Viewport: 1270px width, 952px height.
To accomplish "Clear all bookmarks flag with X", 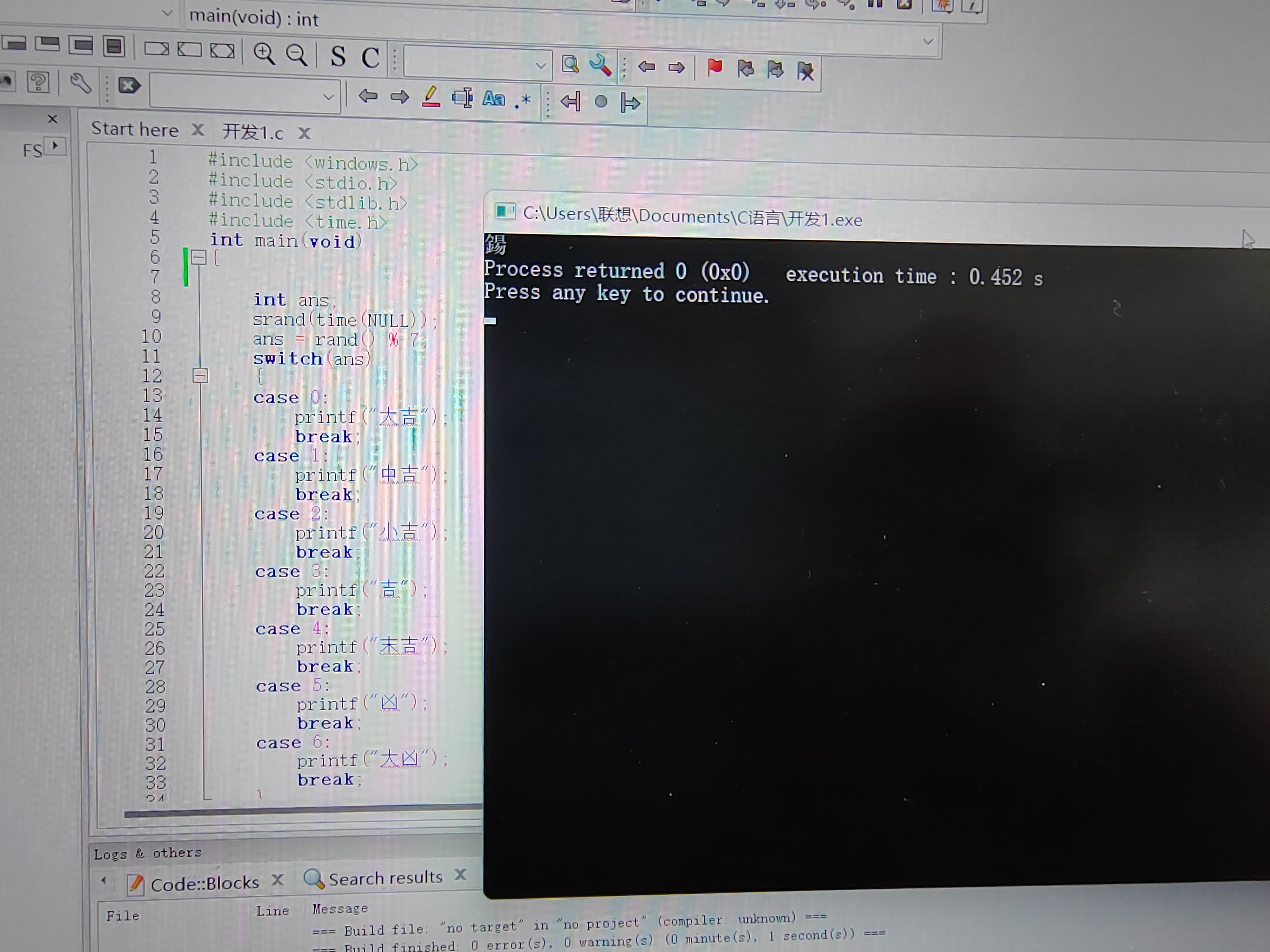I will click(805, 71).
